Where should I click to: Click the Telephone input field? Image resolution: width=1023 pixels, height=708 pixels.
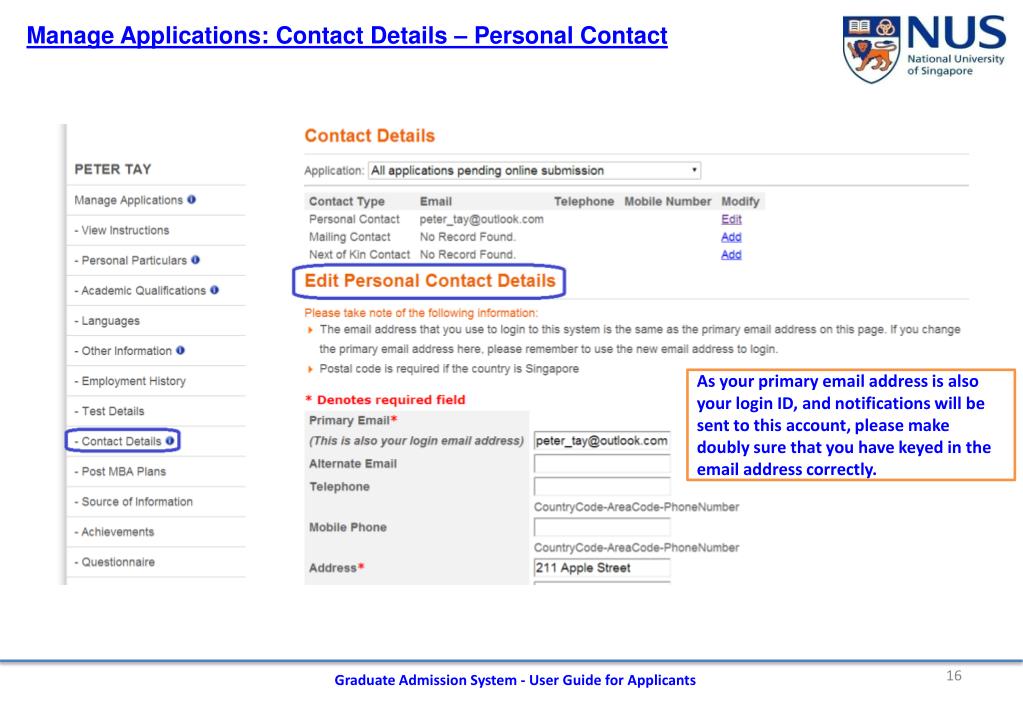(x=602, y=486)
